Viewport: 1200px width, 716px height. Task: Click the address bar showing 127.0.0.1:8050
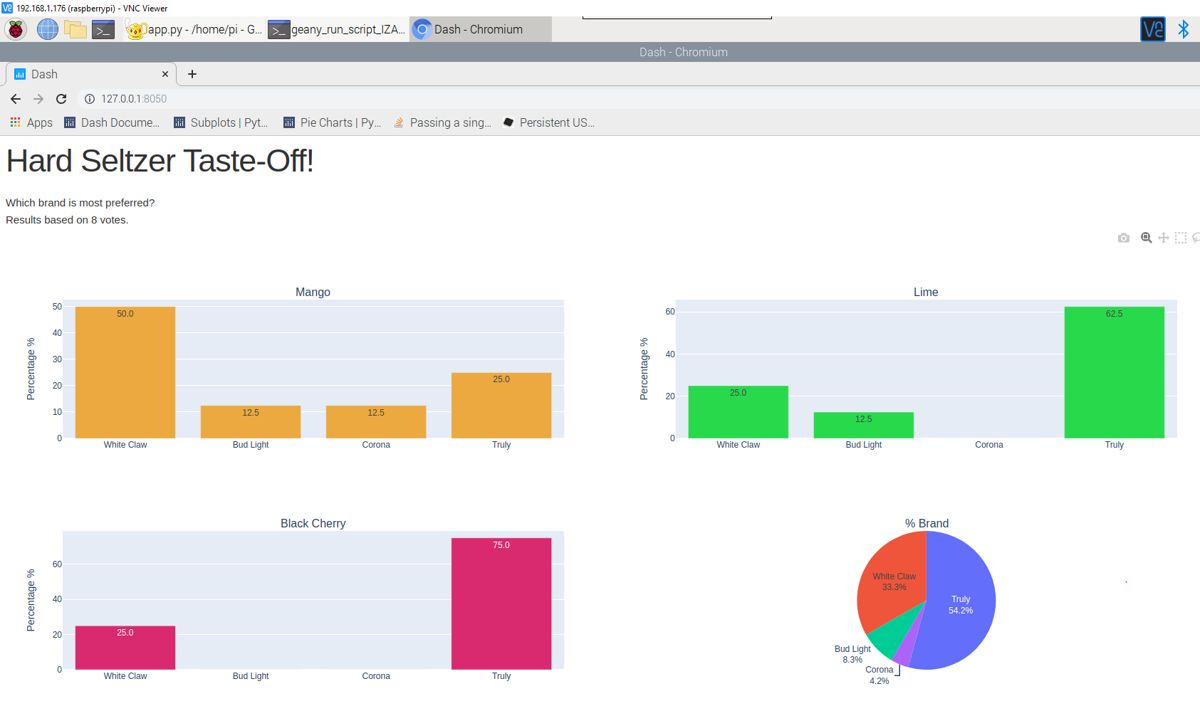(x=600, y=99)
